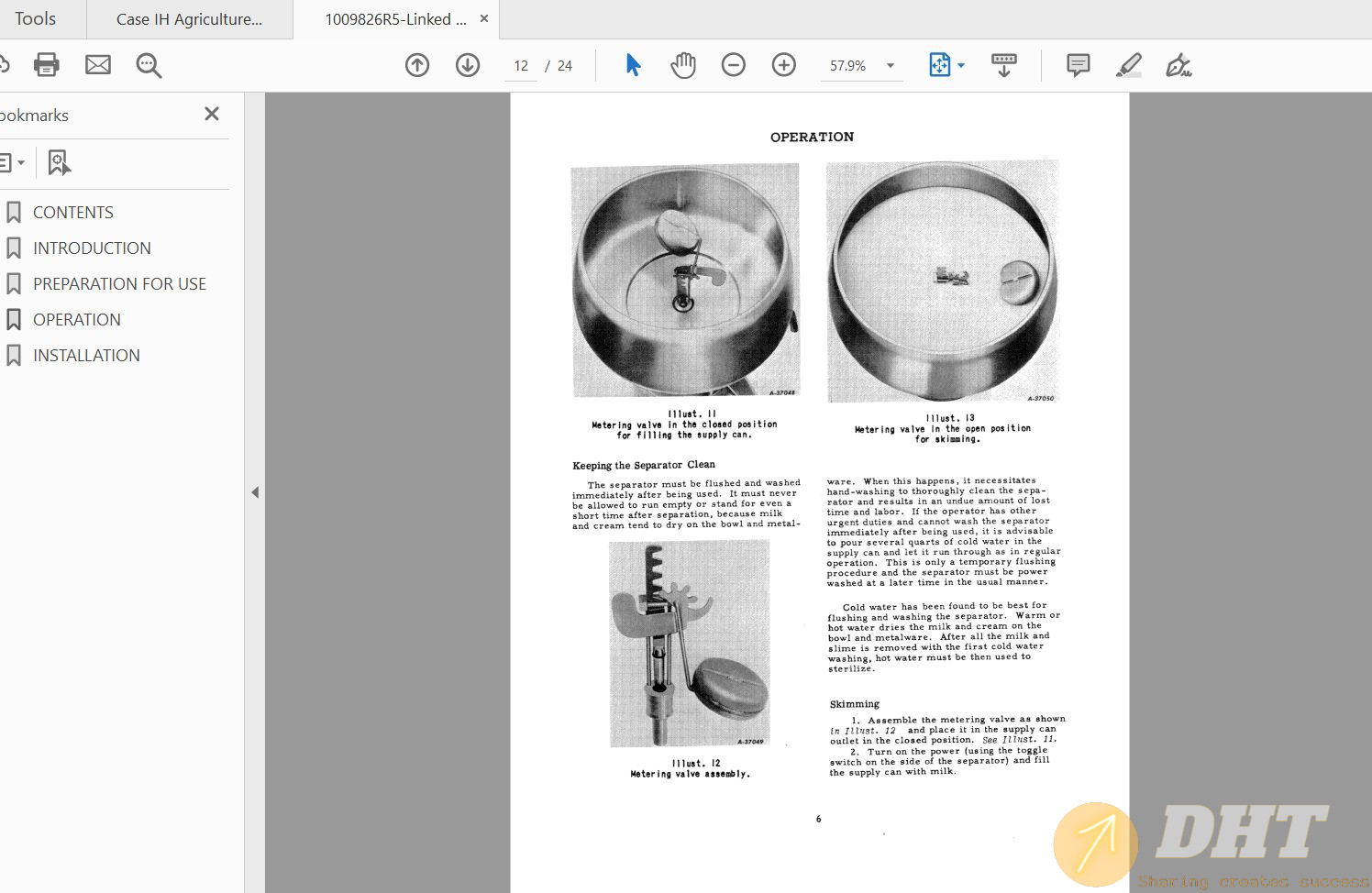The width and height of the screenshot is (1372, 893).
Task: Open the sign document pen tool
Action: pos(1178,65)
